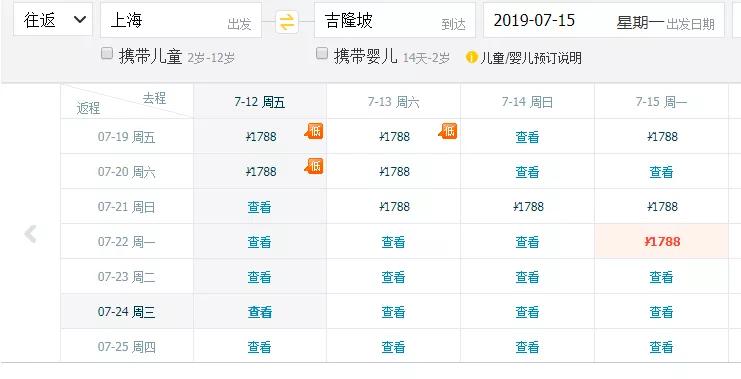741x379 pixels.
Task: Click 查看 for 7-15 and 07-25
Action: [661, 347]
